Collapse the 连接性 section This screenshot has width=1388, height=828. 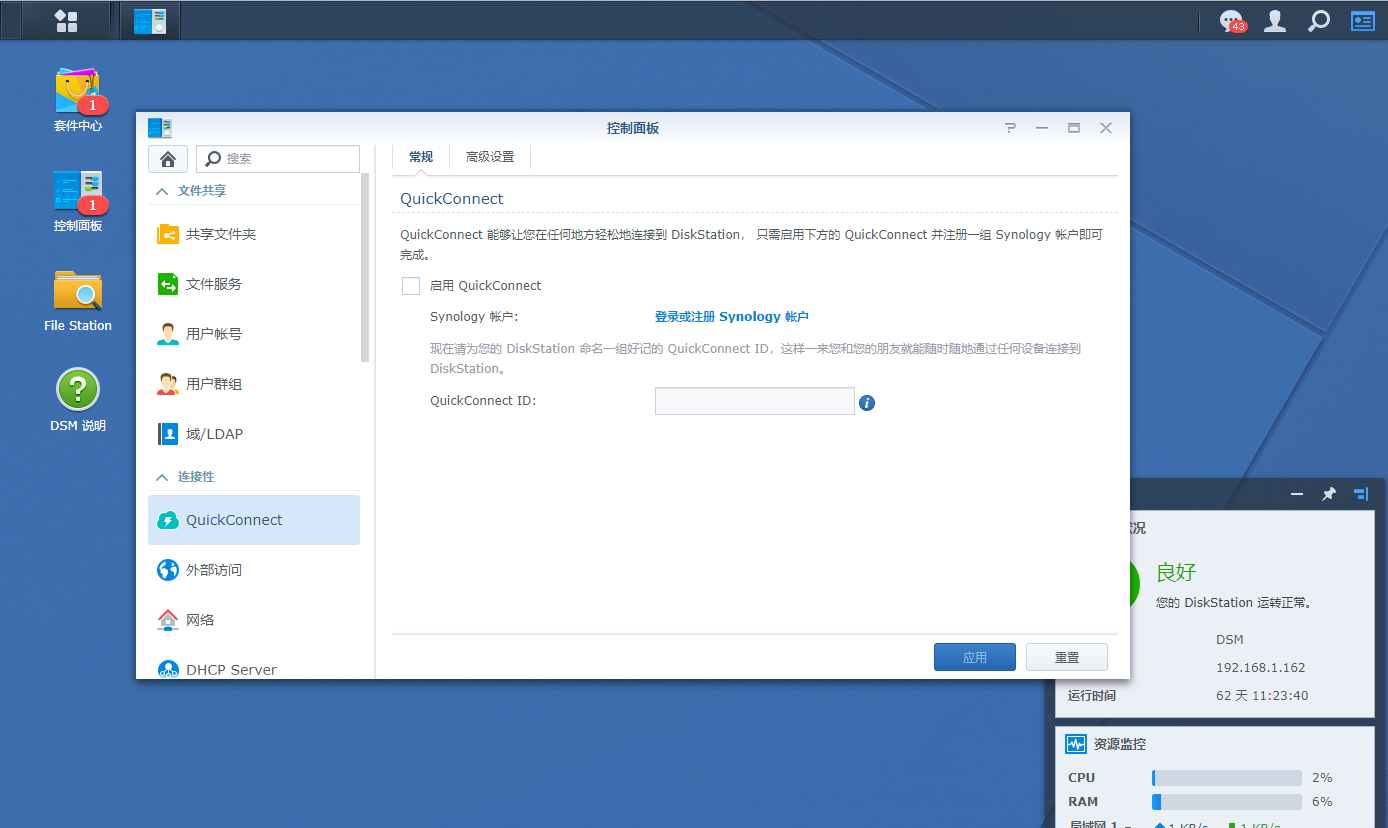coord(162,477)
